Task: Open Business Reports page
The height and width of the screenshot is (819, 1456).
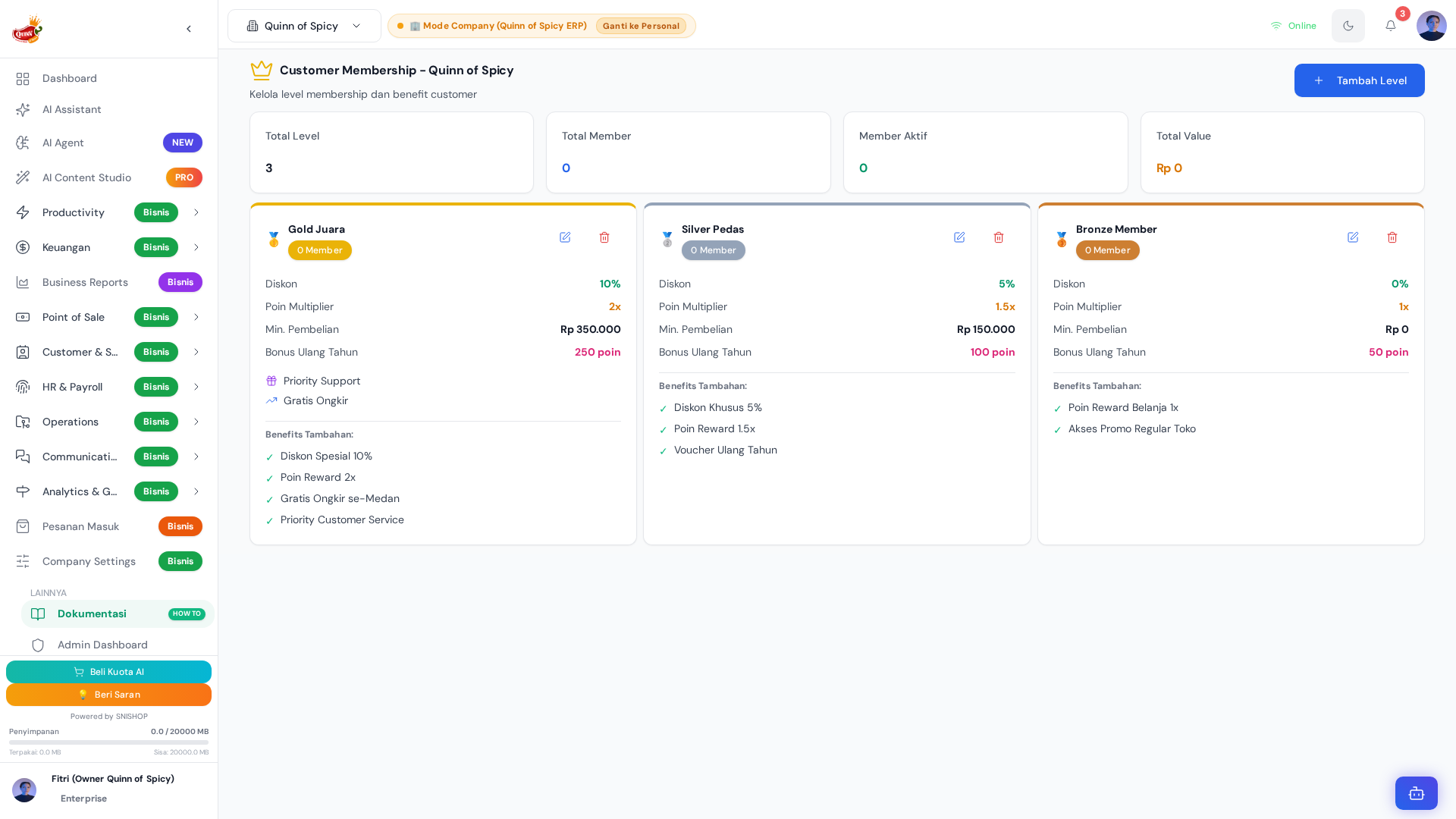Action: coord(108,282)
